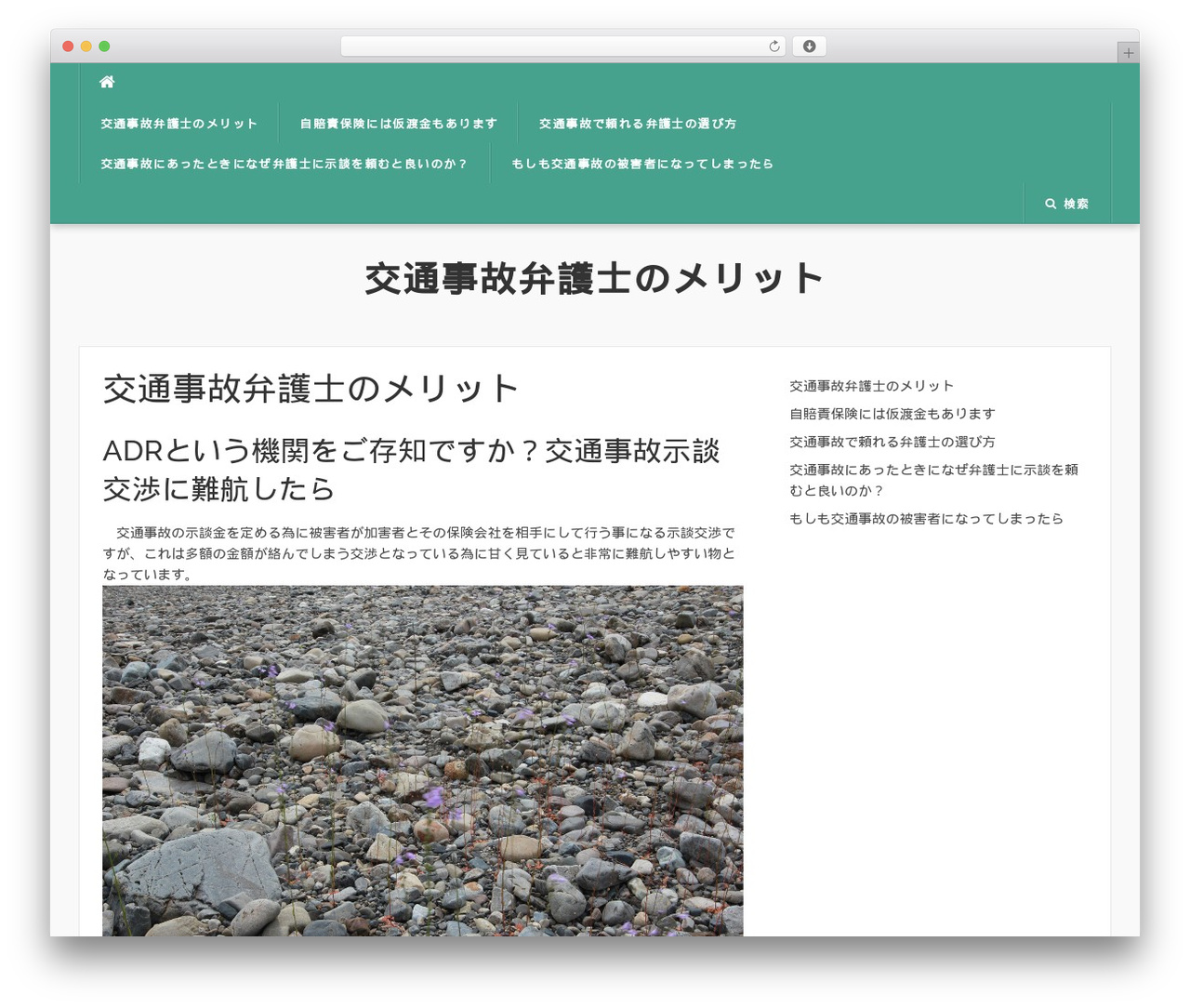This screenshot has width=1190, height=1008.
Task: Open the browser downloads button
Action: tap(809, 46)
